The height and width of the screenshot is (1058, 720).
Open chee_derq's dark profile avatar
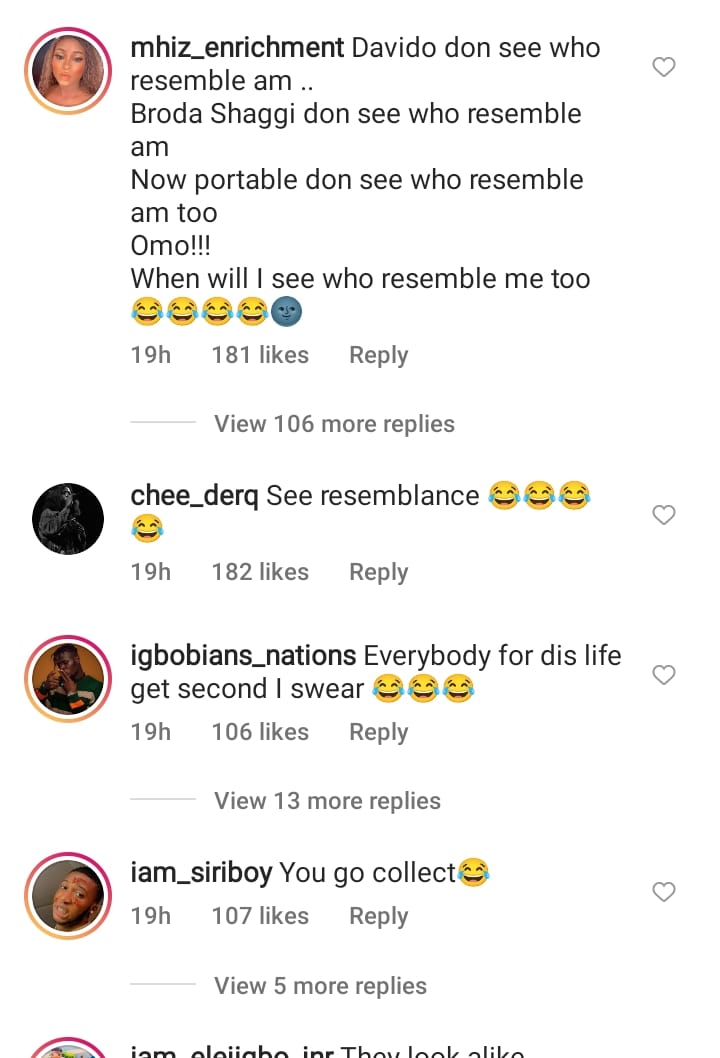point(68,519)
